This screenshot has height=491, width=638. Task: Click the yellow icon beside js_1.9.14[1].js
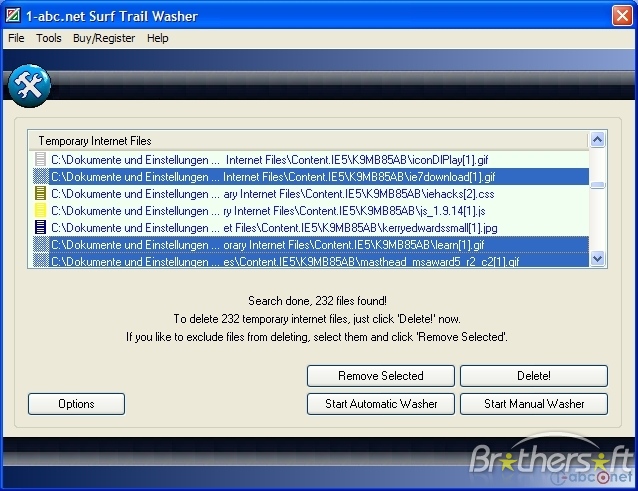(40, 211)
